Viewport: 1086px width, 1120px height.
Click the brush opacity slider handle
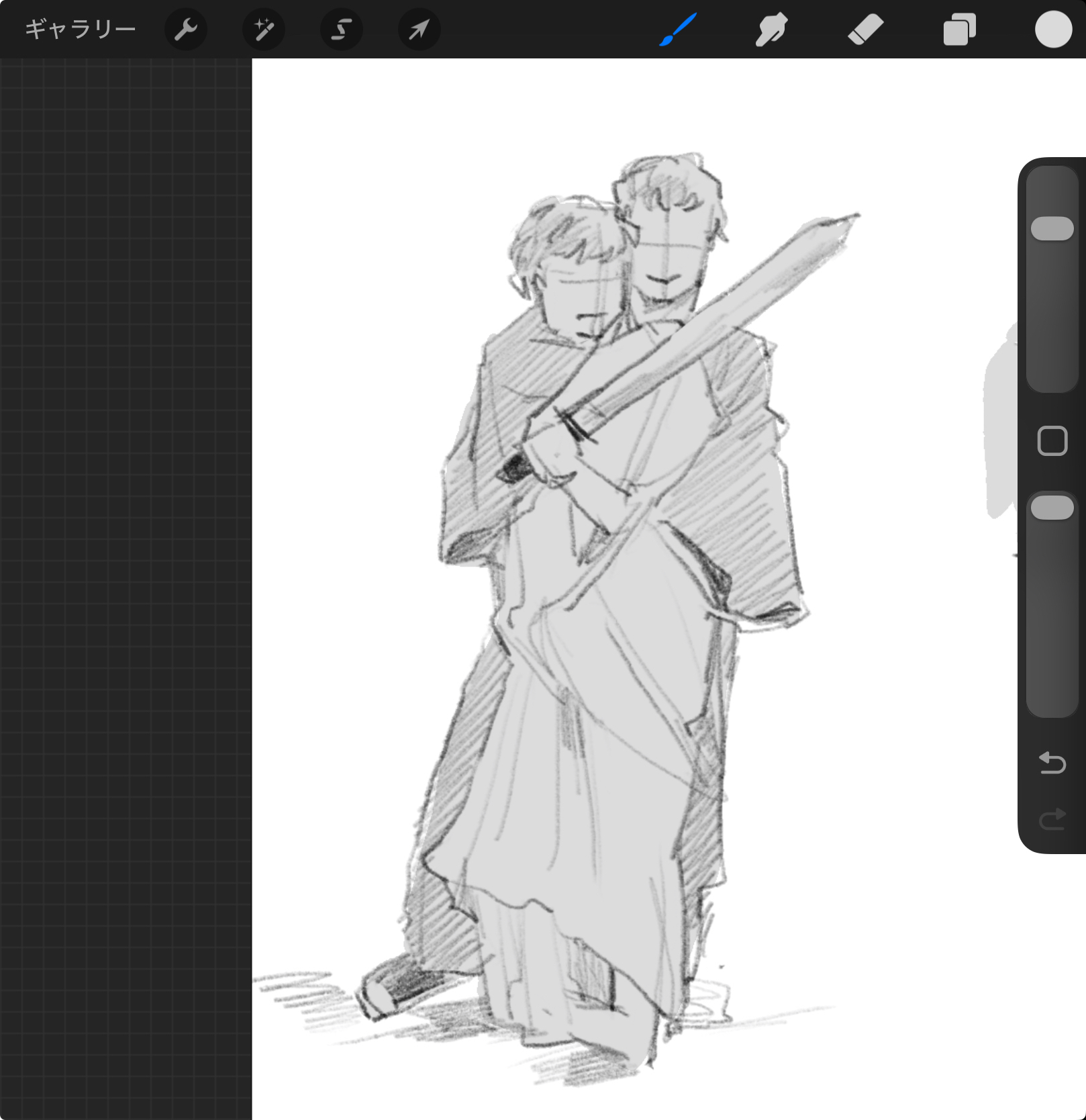point(1052,508)
